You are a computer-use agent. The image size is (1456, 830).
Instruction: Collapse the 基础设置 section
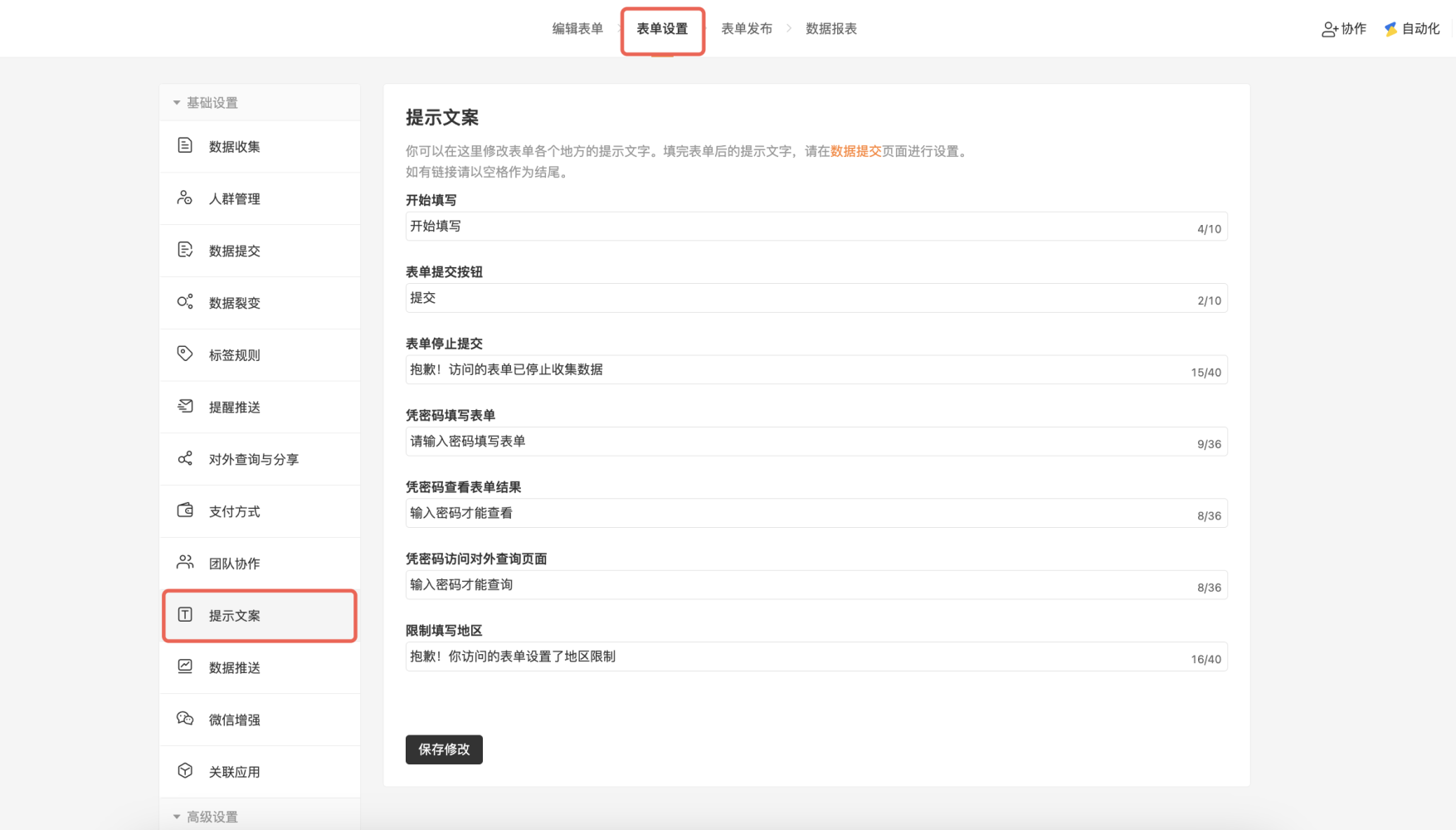pyautogui.click(x=177, y=103)
